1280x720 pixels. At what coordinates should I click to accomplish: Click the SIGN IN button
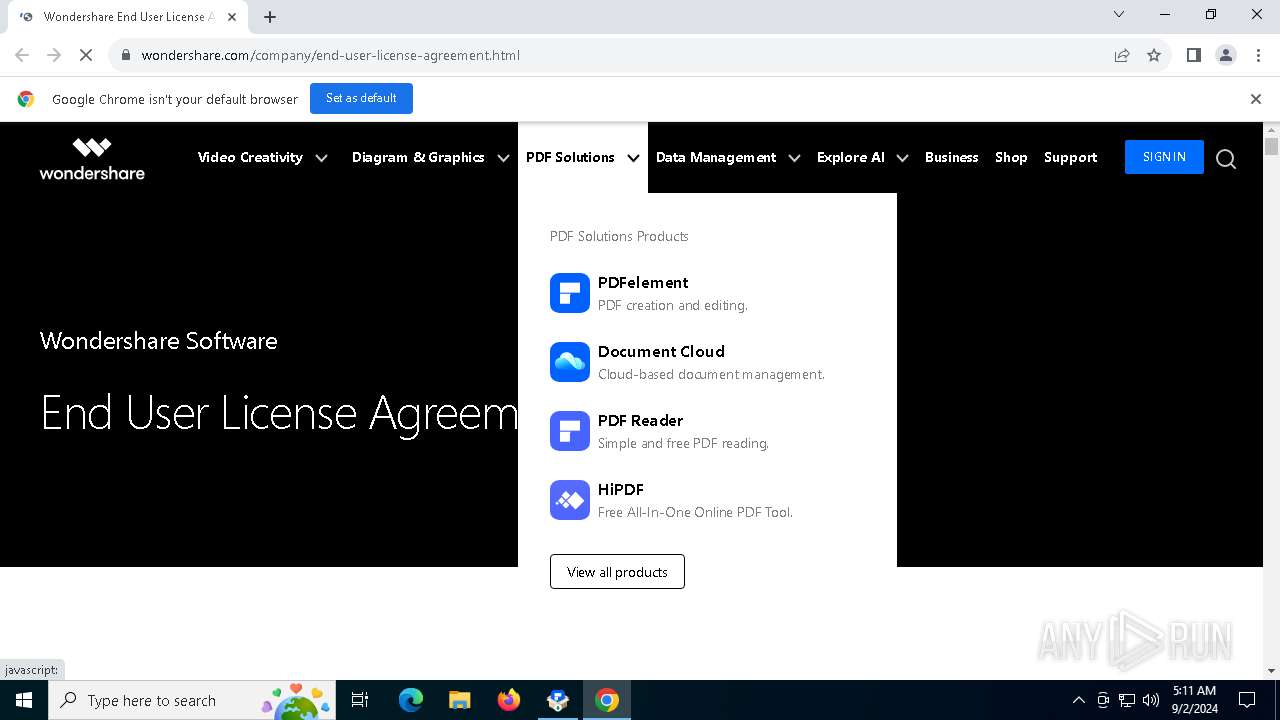[x=1164, y=157]
